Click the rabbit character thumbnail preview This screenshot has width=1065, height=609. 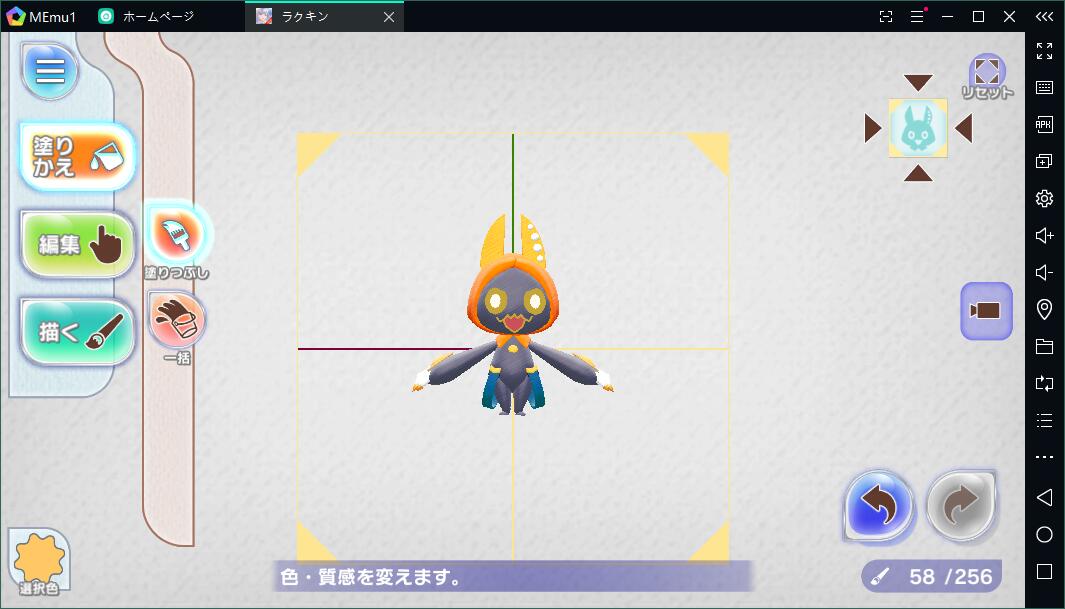917,128
